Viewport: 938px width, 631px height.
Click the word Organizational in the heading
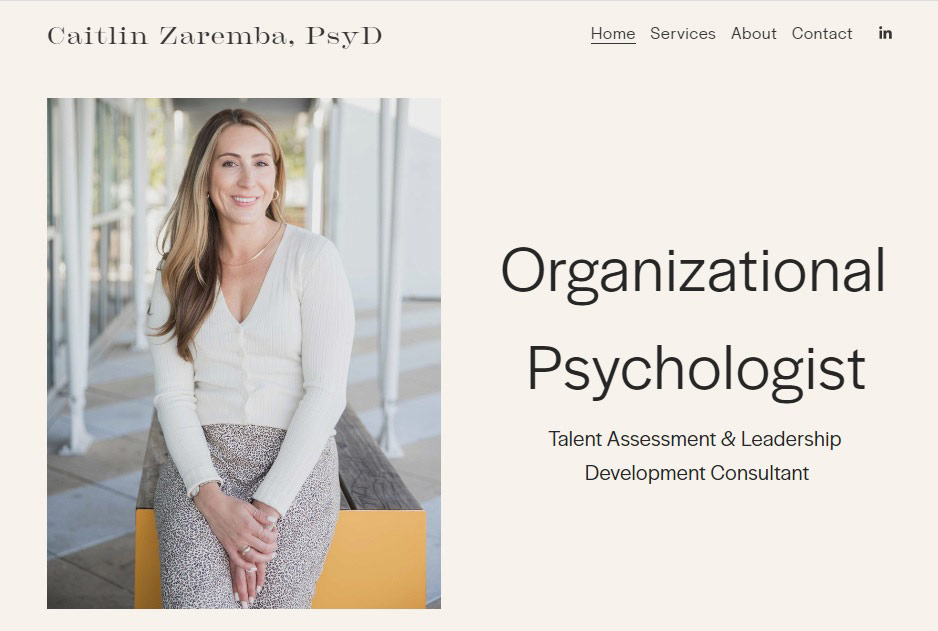(x=693, y=272)
